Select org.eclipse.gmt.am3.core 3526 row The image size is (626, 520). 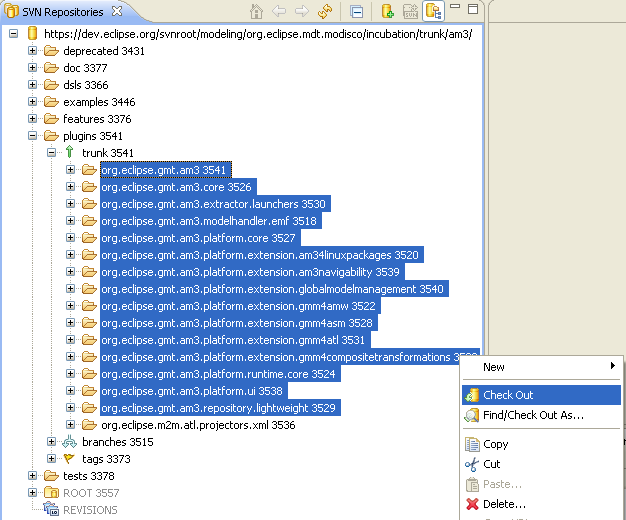pyautogui.click(x=178, y=187)
